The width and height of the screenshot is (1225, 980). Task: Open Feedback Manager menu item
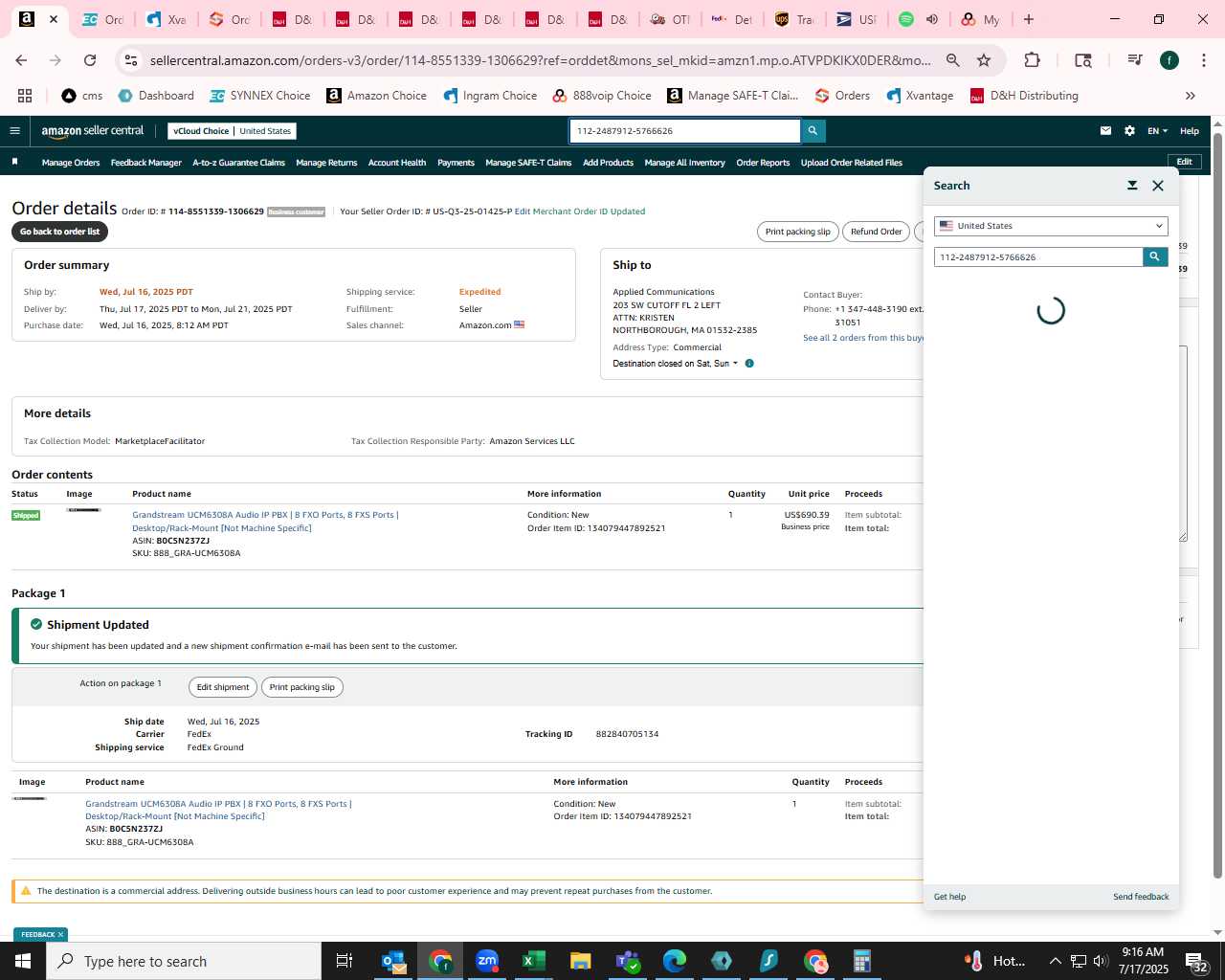pos(145,163)
